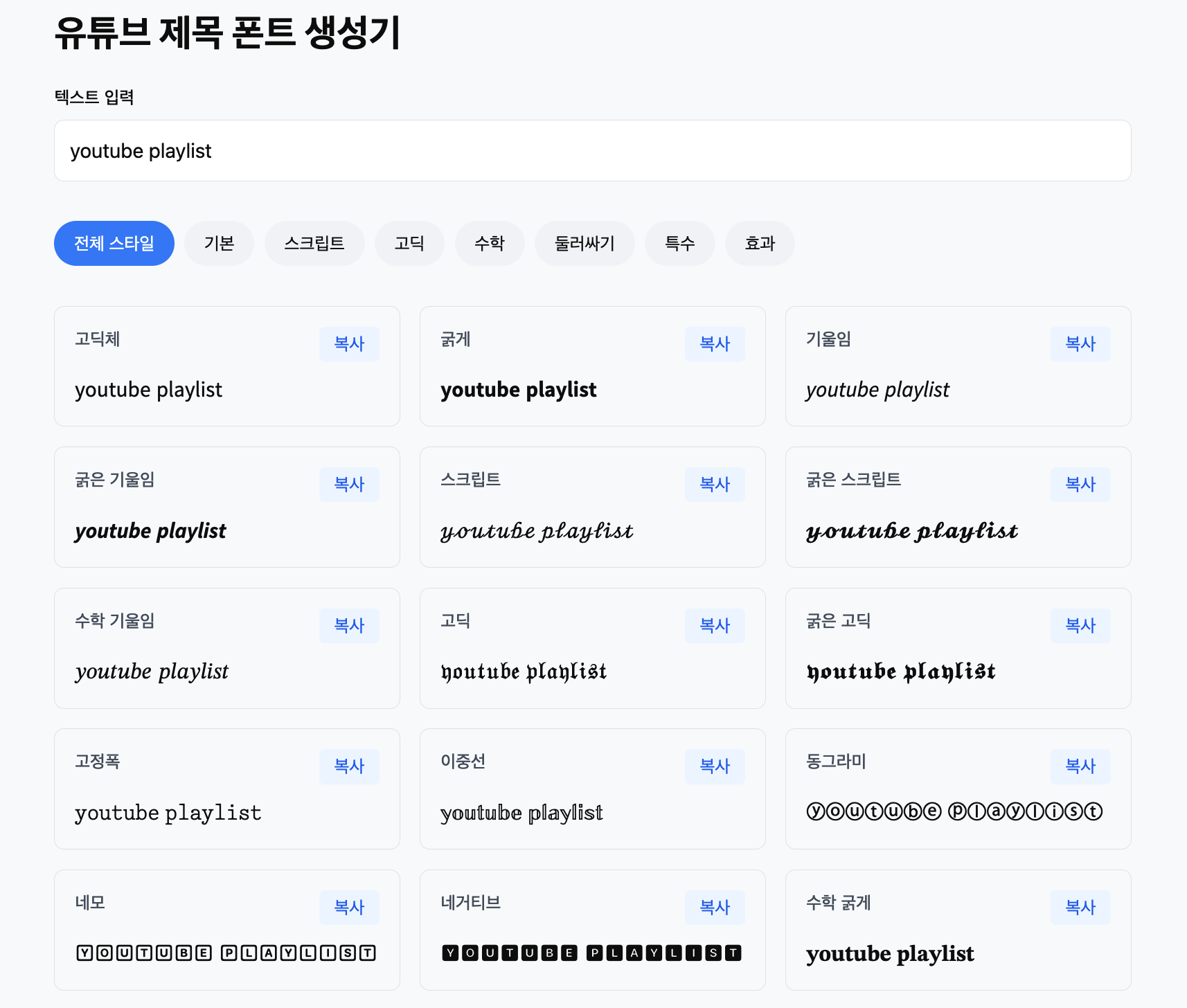Copy the 굵은 고딕 style text
Screen dimensions: 1187x1008
click(1080, 625)
